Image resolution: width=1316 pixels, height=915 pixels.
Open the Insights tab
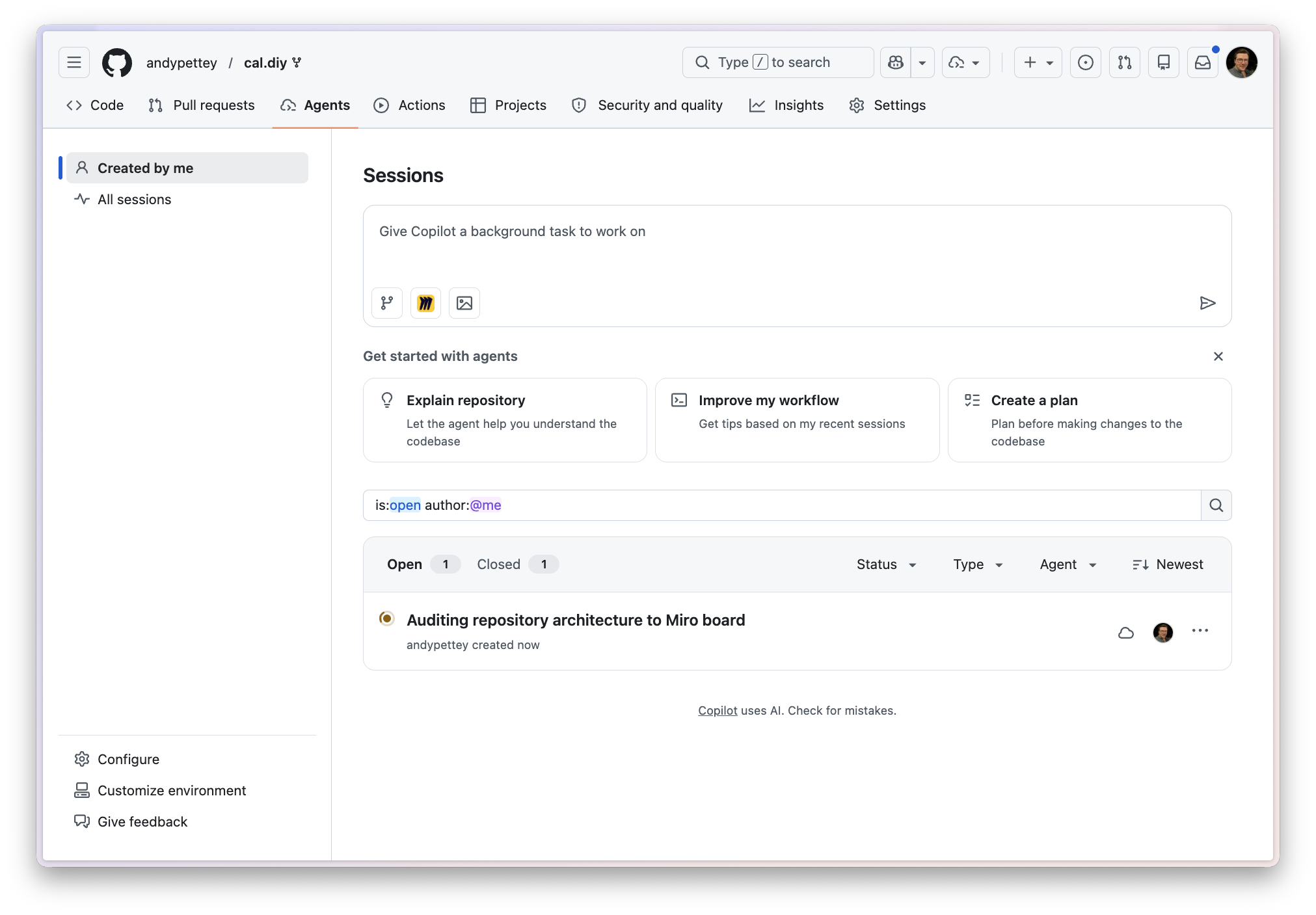tap(787, 105)
